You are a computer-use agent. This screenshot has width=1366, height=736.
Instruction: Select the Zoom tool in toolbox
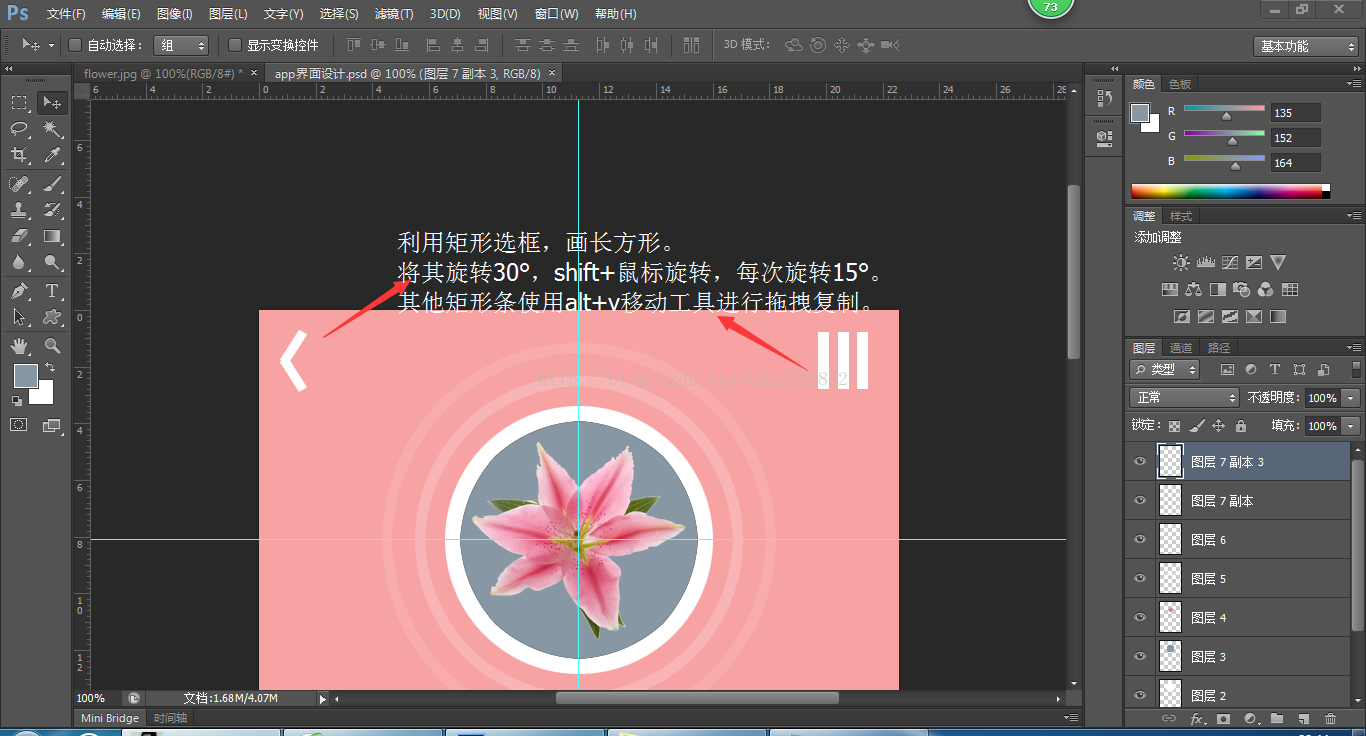52,346
